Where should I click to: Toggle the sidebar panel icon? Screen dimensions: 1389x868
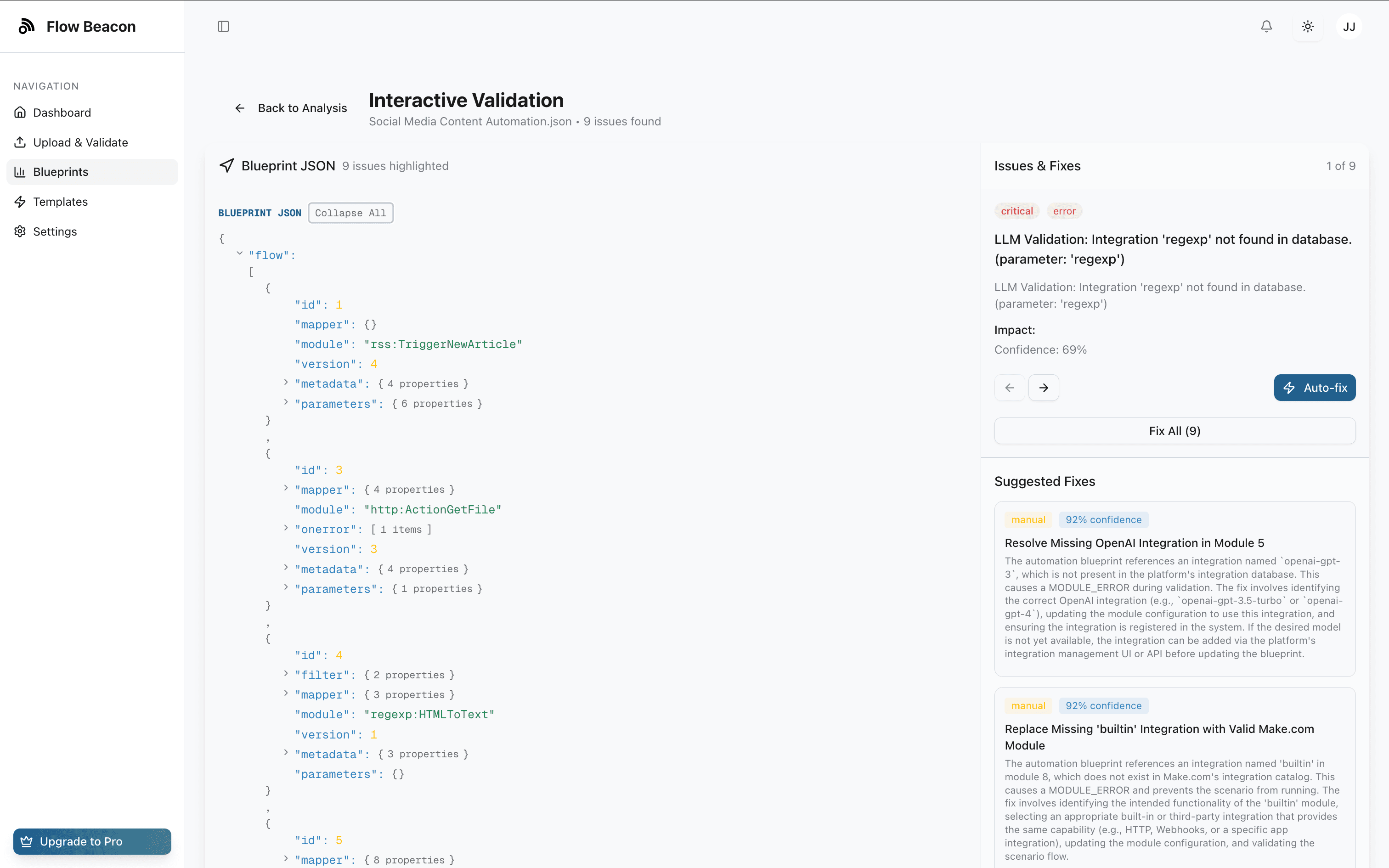223,27
